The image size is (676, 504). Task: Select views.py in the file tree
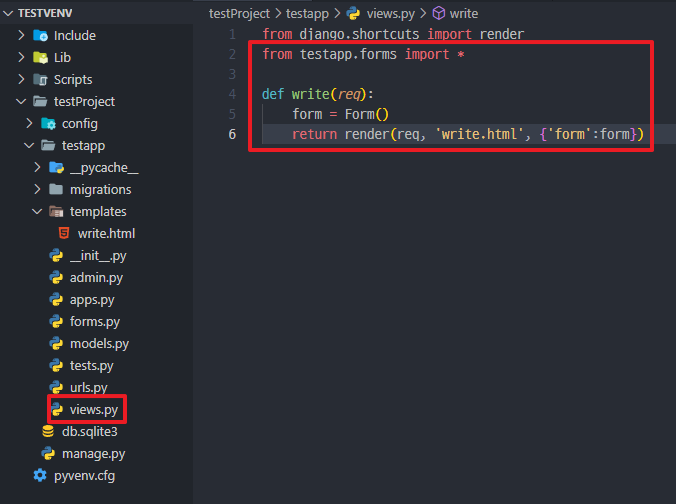tap(94, 409)
